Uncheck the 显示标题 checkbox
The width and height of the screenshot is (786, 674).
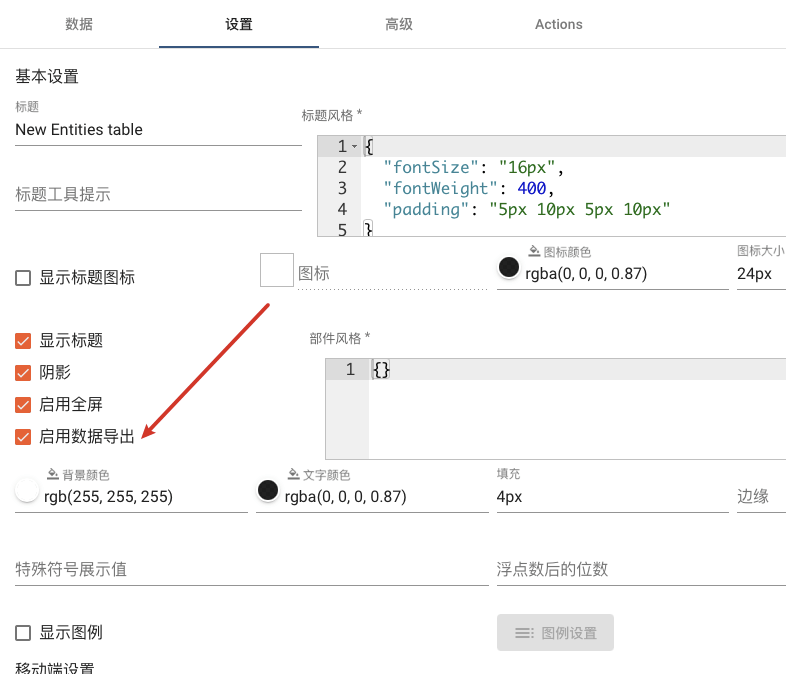point(23,341)
